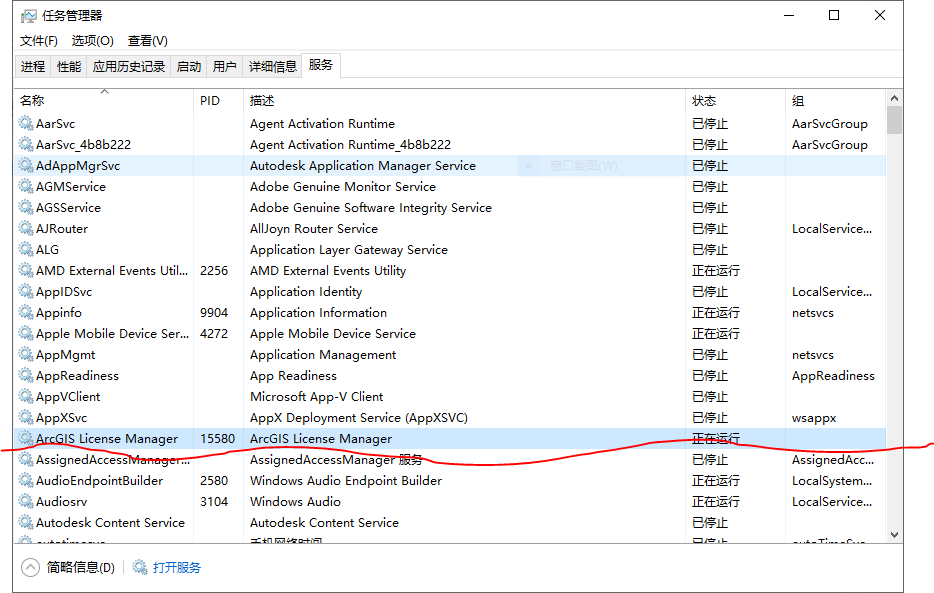This screenshot has width=934, height=593.
Task: Switch to the 性能 tab
Action: click(x=68, y=65)
